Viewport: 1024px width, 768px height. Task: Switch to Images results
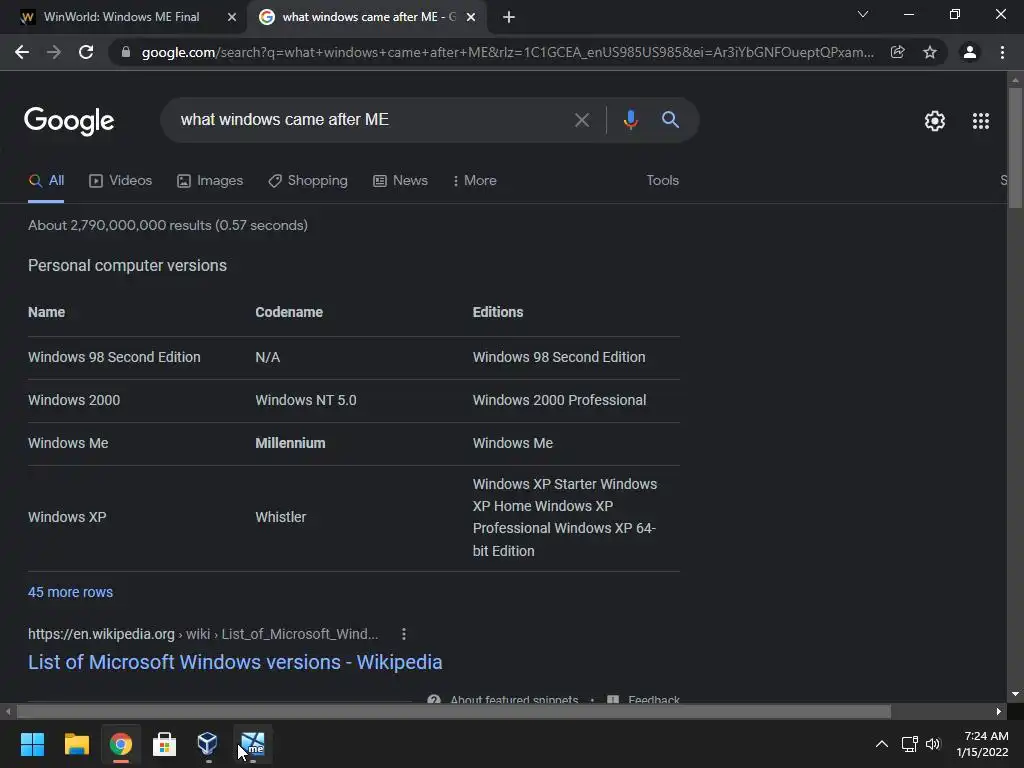(x=210, y=181)
